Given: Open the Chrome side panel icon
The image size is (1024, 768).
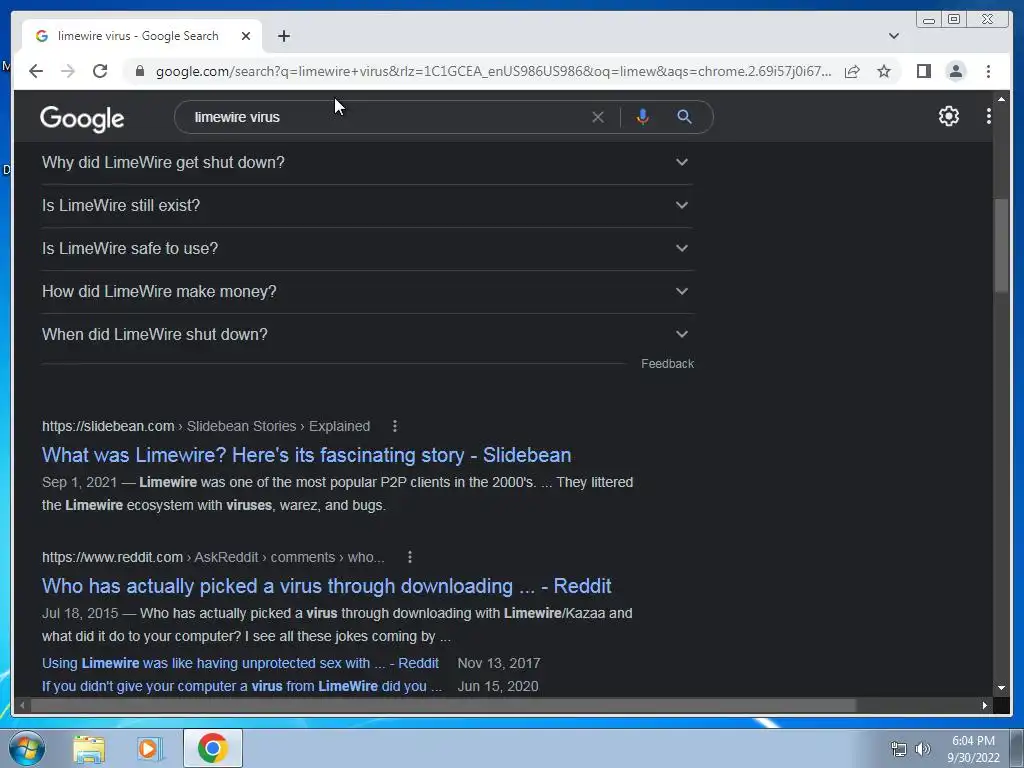Looking at the screenshot, I should [923, 71].
